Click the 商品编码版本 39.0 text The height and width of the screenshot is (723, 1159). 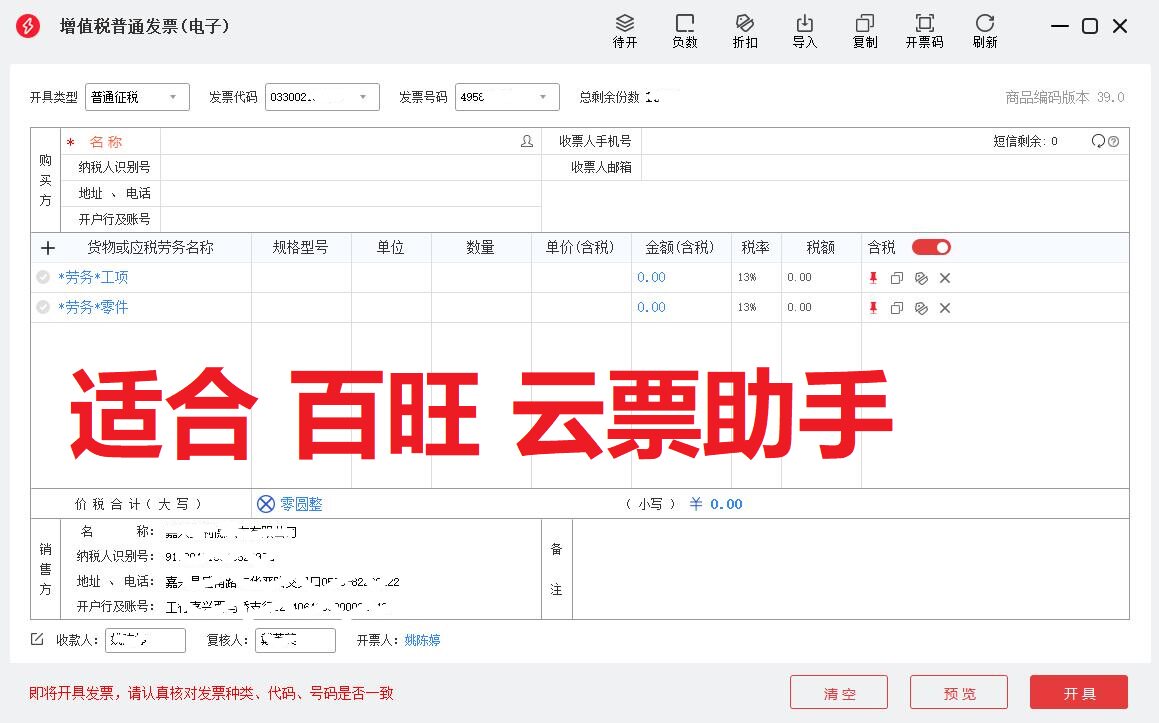coord(1064,97)
